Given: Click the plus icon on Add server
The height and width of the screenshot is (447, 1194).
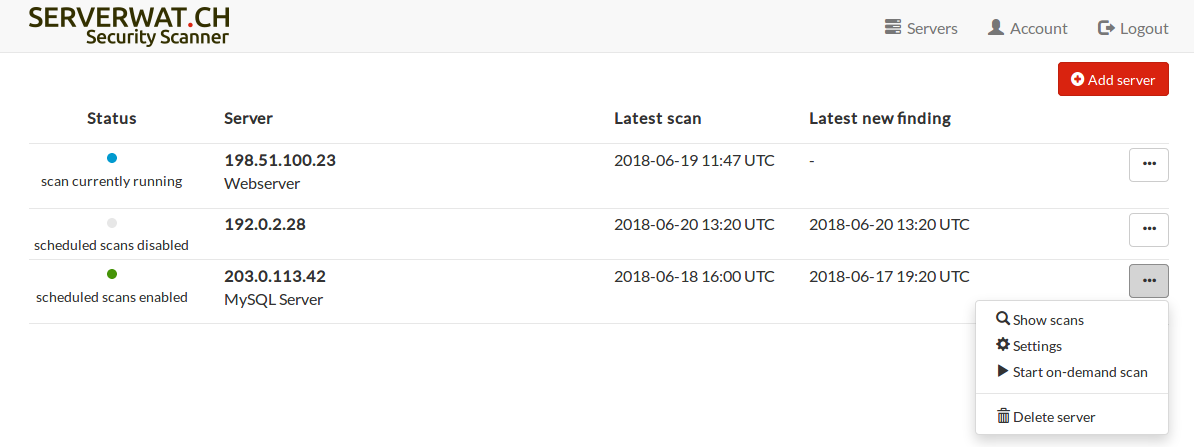Looking at the screenshot, I should point(1077,80).
